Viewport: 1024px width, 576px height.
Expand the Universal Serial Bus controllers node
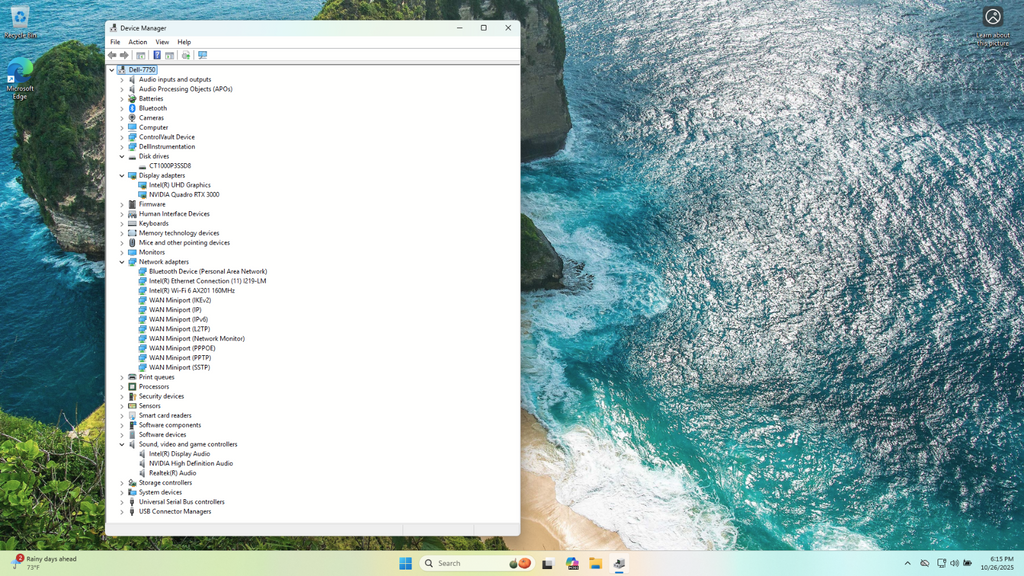(x=122, y=502)
